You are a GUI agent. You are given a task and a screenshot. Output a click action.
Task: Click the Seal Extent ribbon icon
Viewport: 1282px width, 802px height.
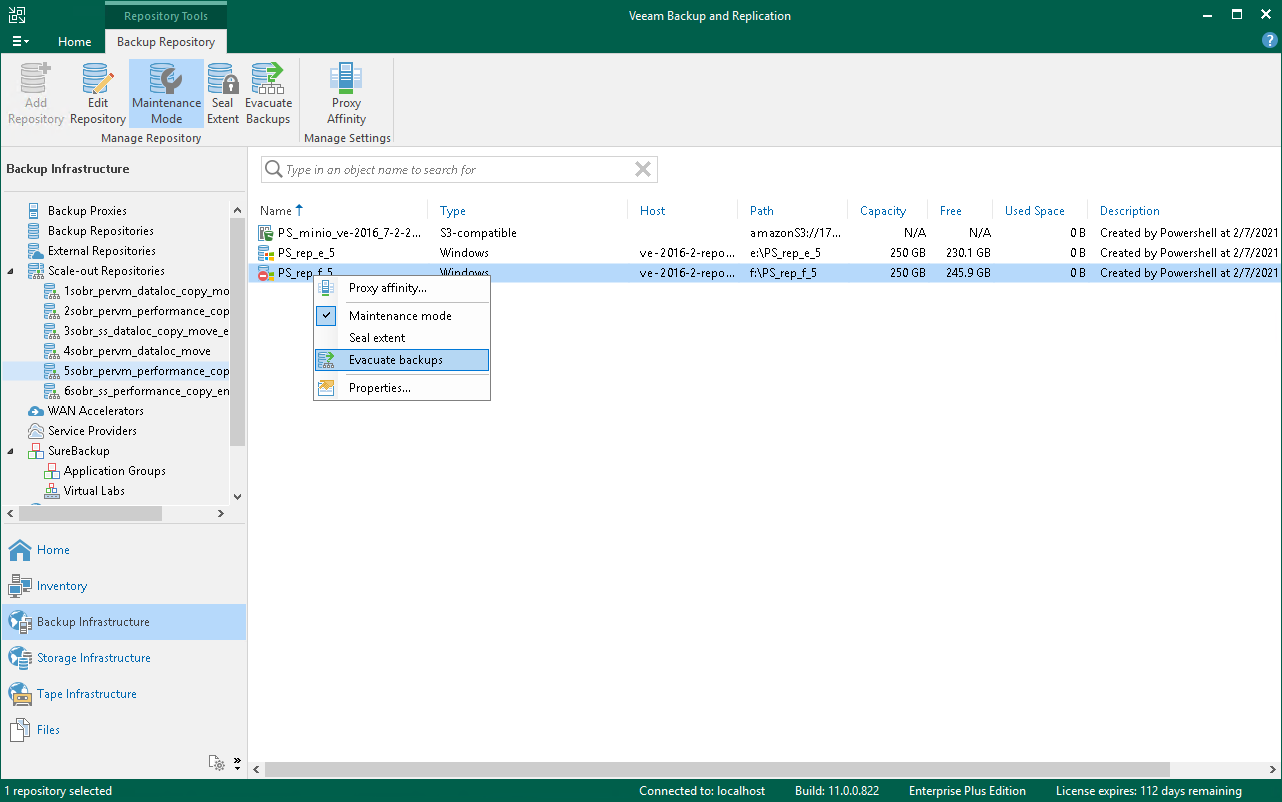(222, 92)
